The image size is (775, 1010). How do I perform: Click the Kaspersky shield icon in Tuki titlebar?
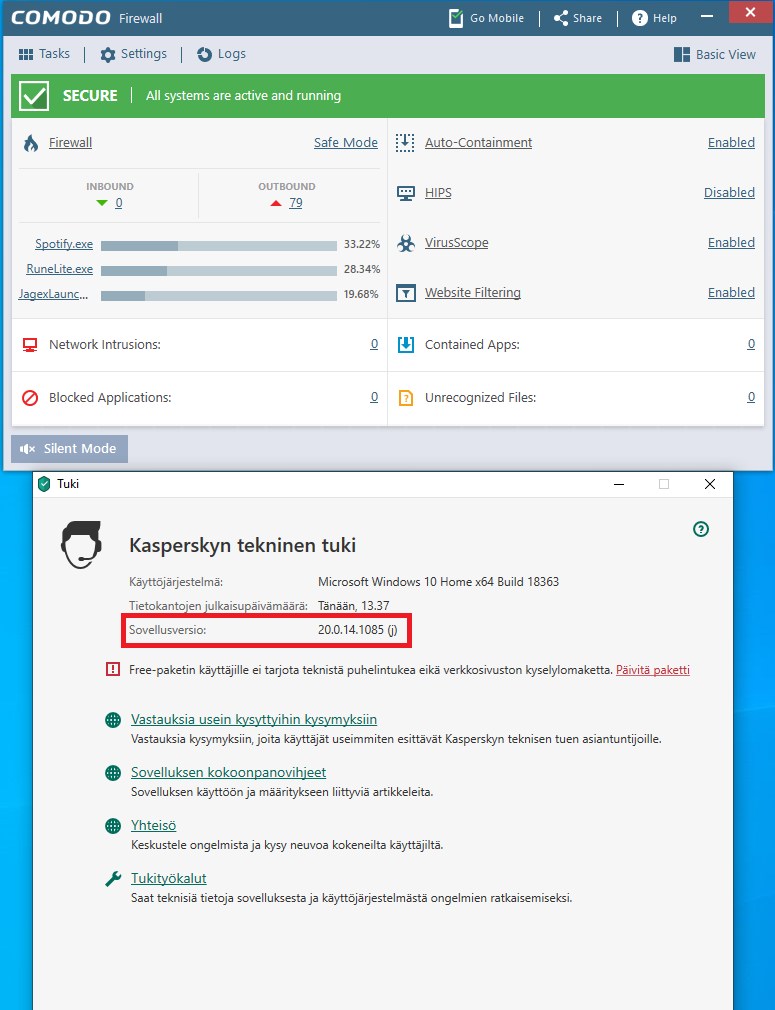(x=44, y=484)
